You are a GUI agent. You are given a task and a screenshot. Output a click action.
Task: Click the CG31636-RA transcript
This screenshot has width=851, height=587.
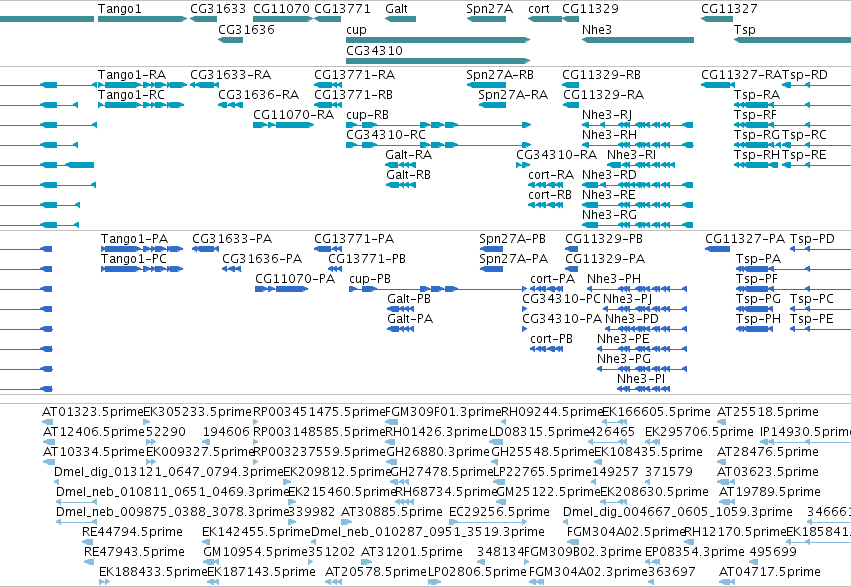tap(230, 105)
